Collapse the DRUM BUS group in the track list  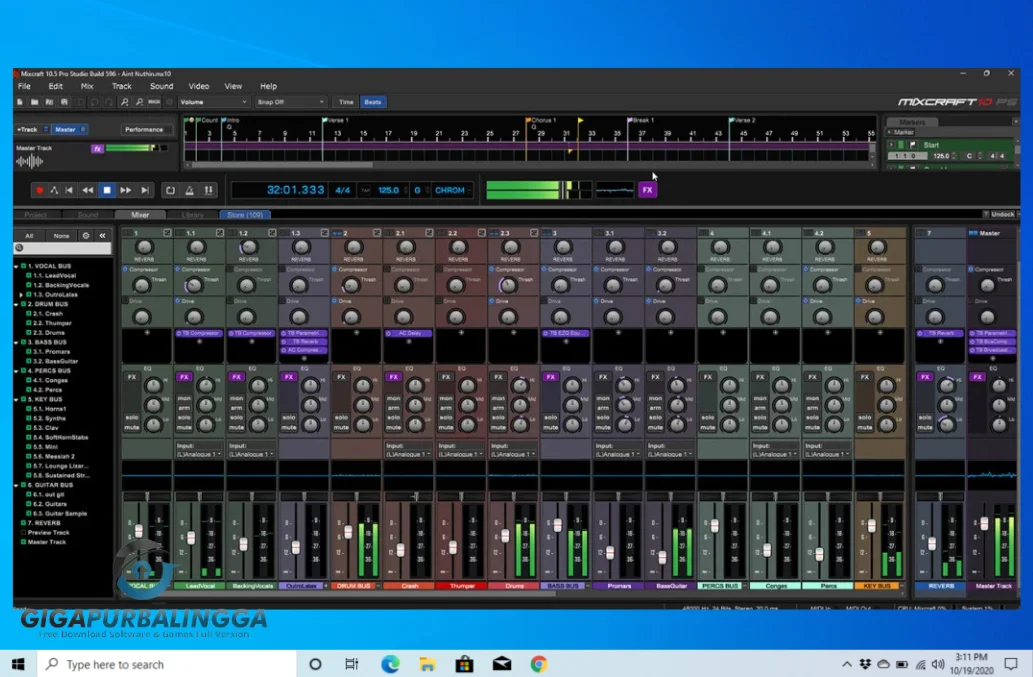15,304
